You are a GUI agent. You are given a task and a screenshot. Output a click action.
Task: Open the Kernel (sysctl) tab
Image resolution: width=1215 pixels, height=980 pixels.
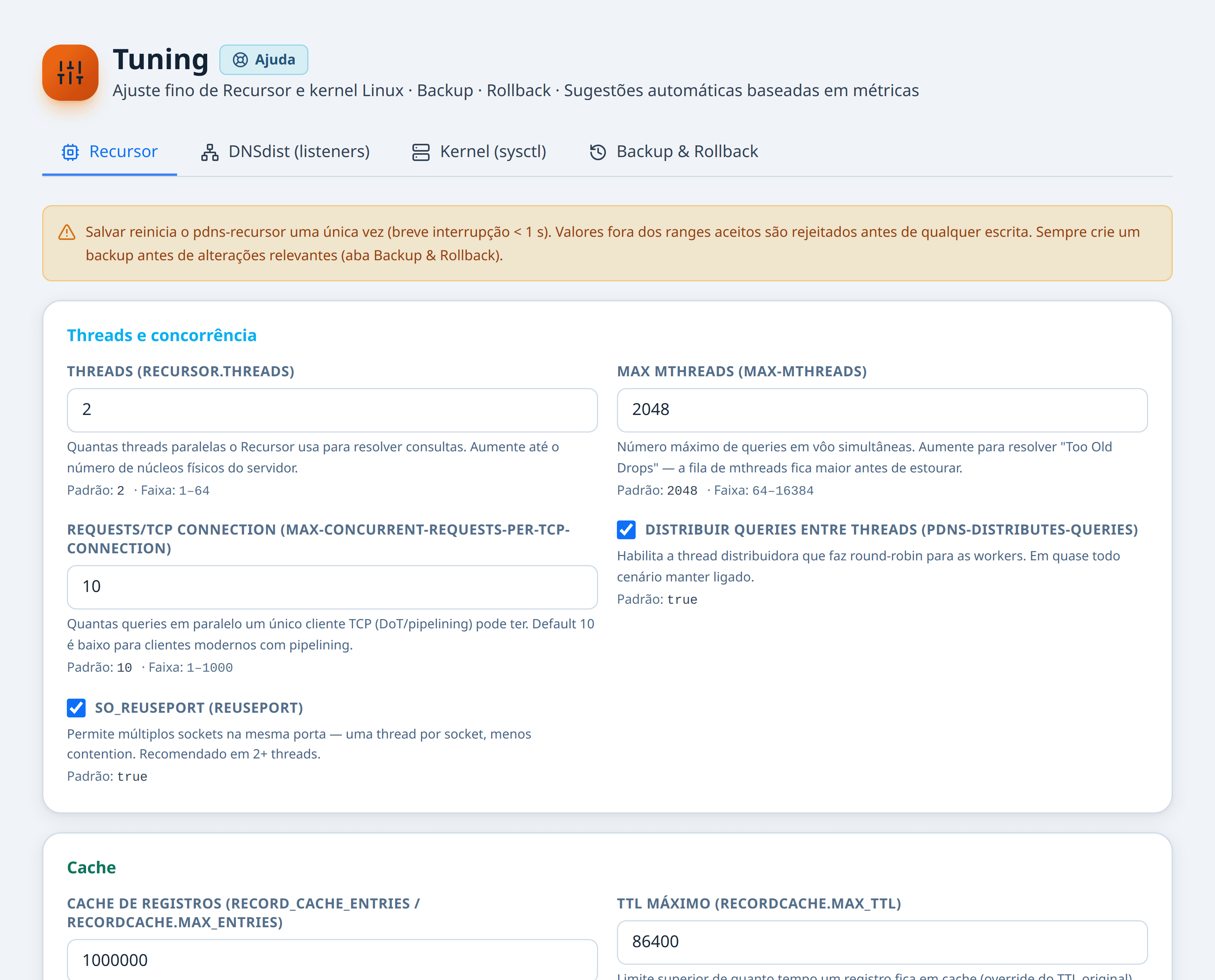(479, 152)
